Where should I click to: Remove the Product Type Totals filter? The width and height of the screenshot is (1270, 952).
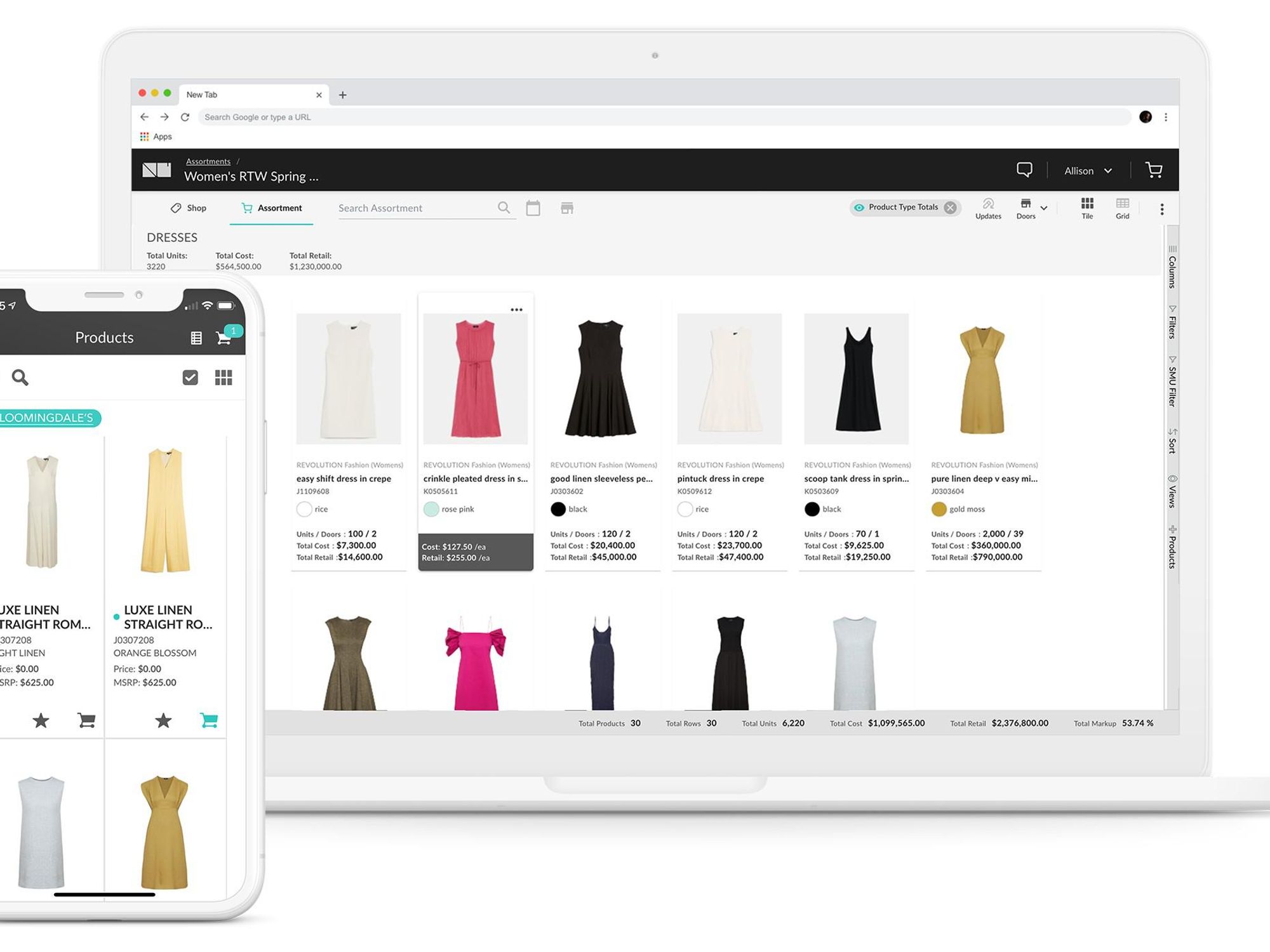click(x=950, y=207)
